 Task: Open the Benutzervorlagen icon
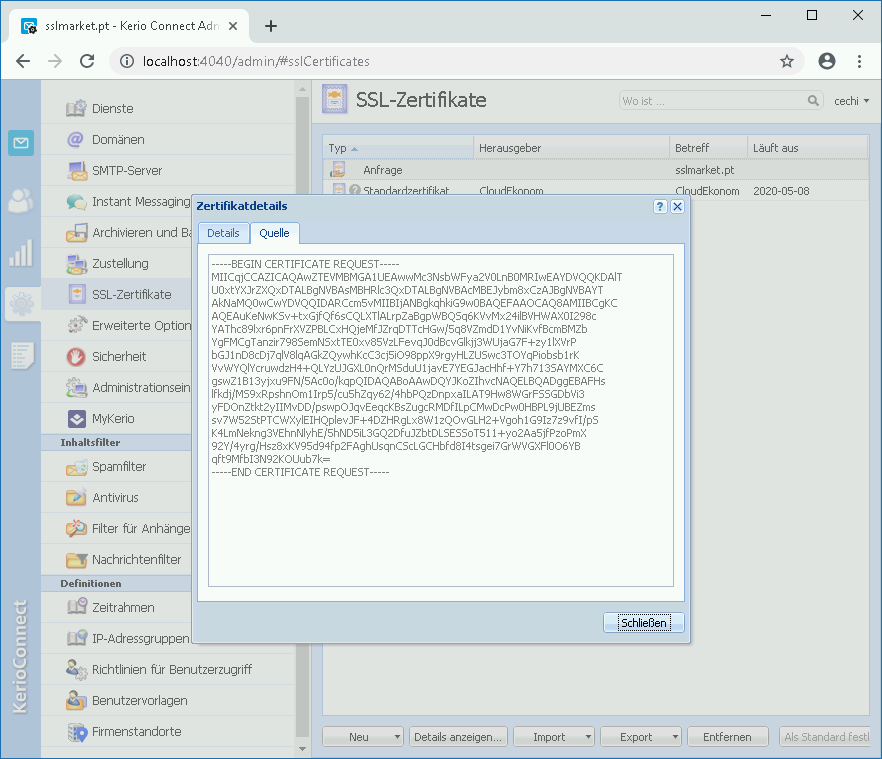pyautogui.click(x=76, y=700)
